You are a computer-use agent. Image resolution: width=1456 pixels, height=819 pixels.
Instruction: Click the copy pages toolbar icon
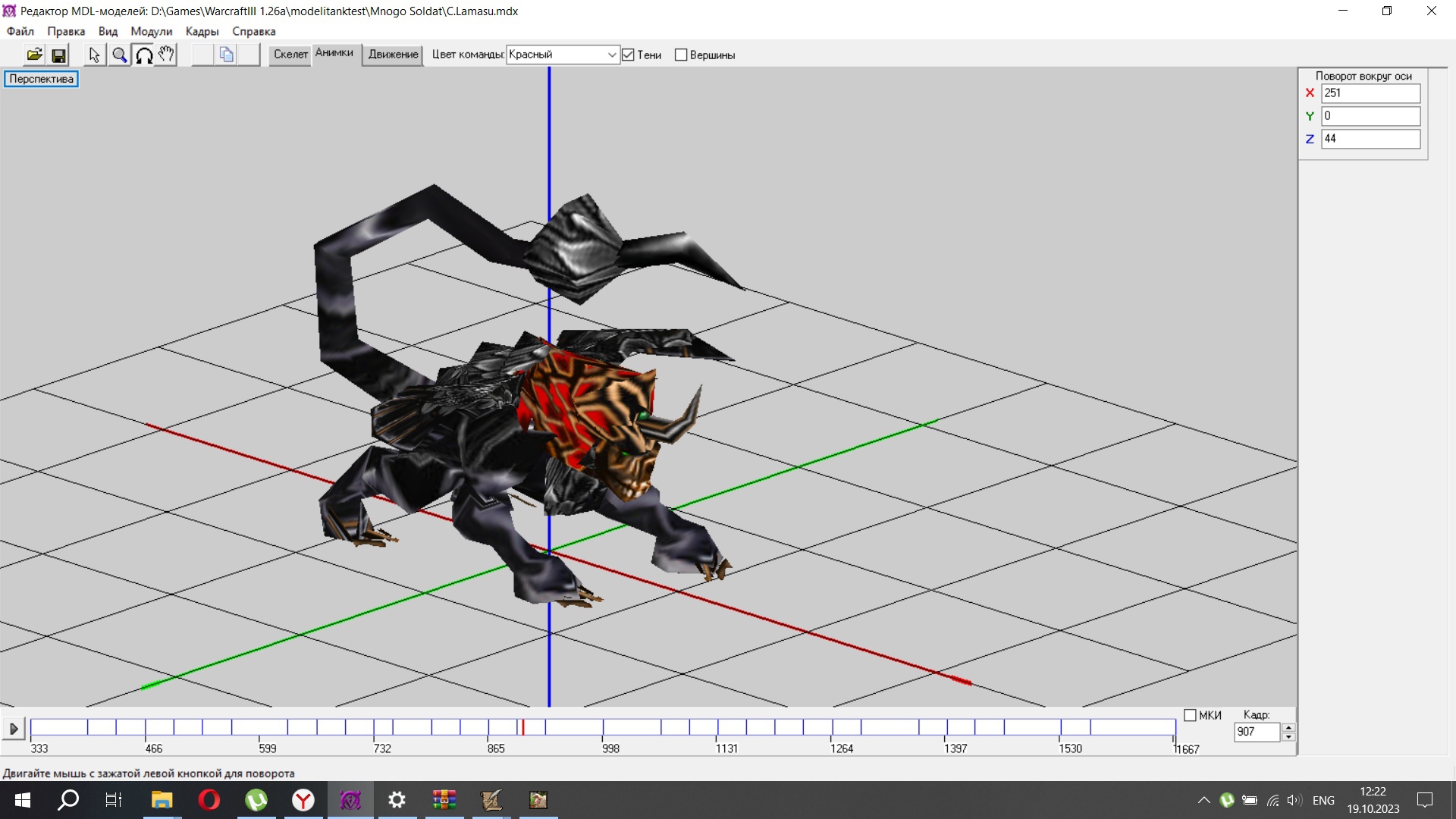226,55
